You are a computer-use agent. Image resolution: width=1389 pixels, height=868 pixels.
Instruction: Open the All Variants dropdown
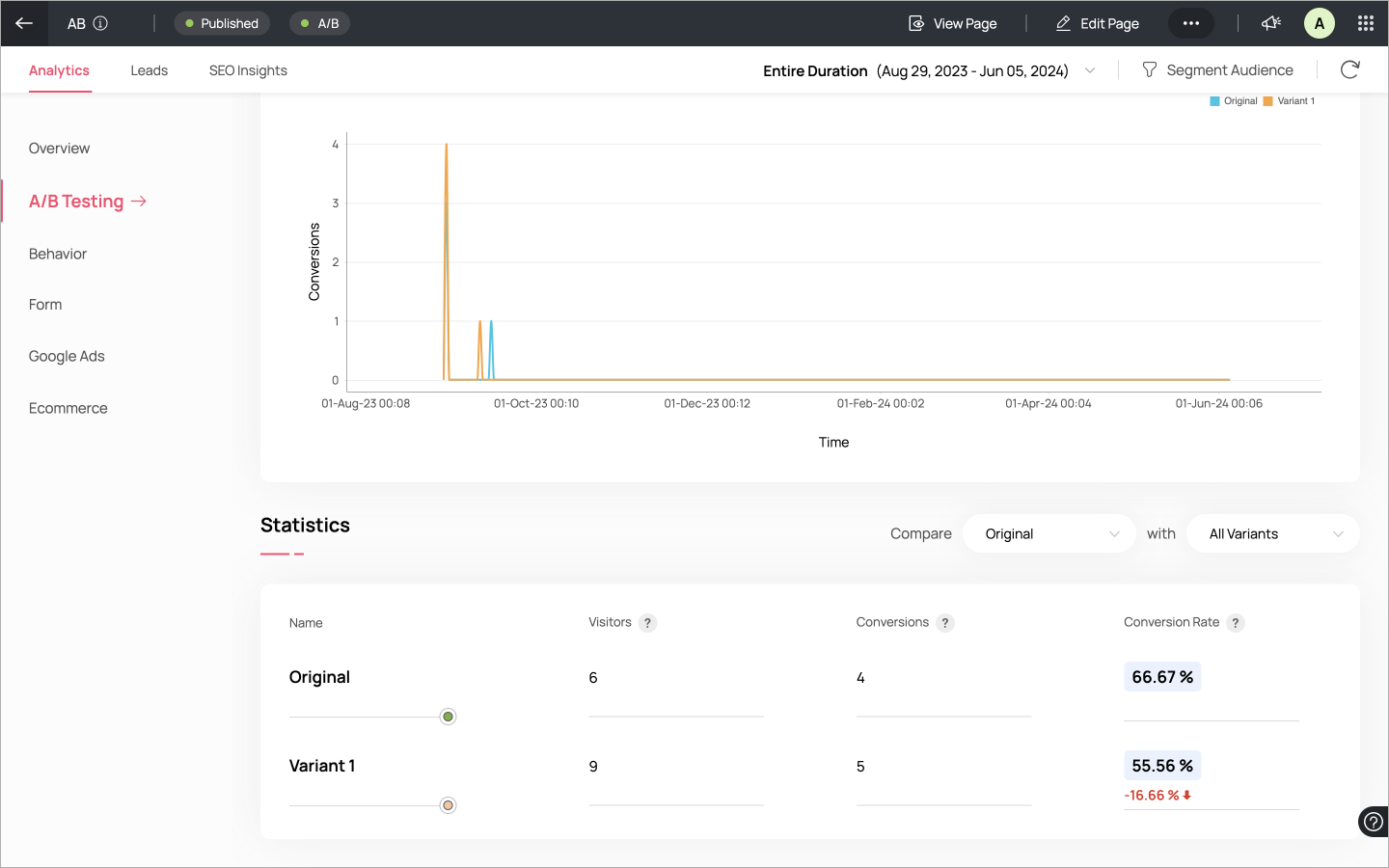1273,533
